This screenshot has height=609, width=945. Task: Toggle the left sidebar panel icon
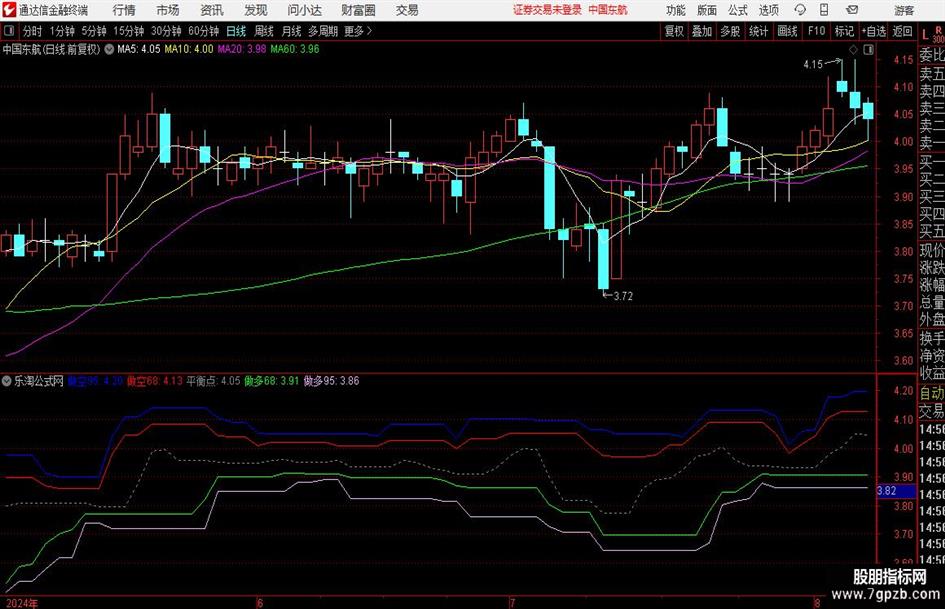pos(8,31)
